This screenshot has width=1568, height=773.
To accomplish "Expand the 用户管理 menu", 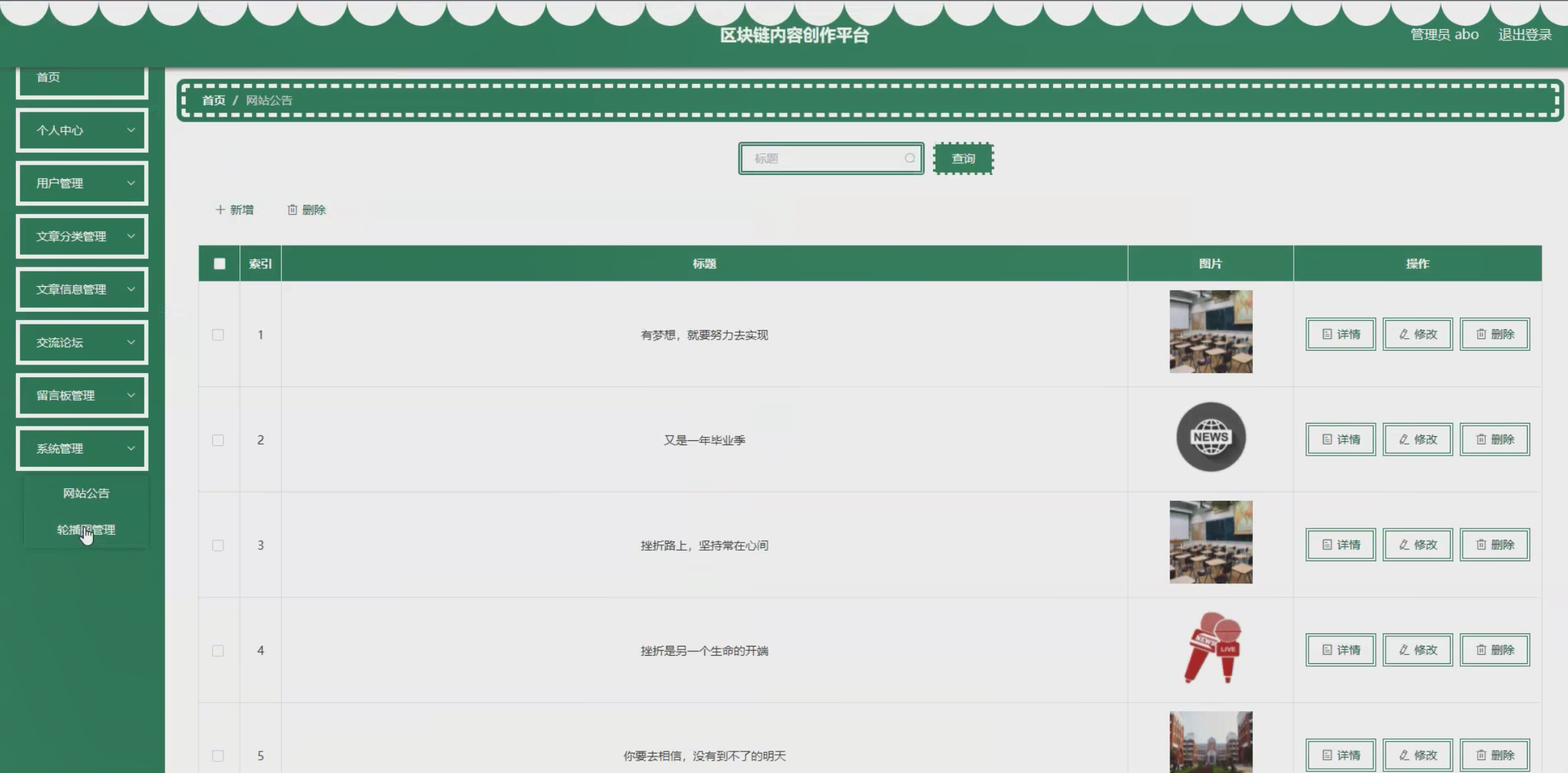I will tap(82, 183).
